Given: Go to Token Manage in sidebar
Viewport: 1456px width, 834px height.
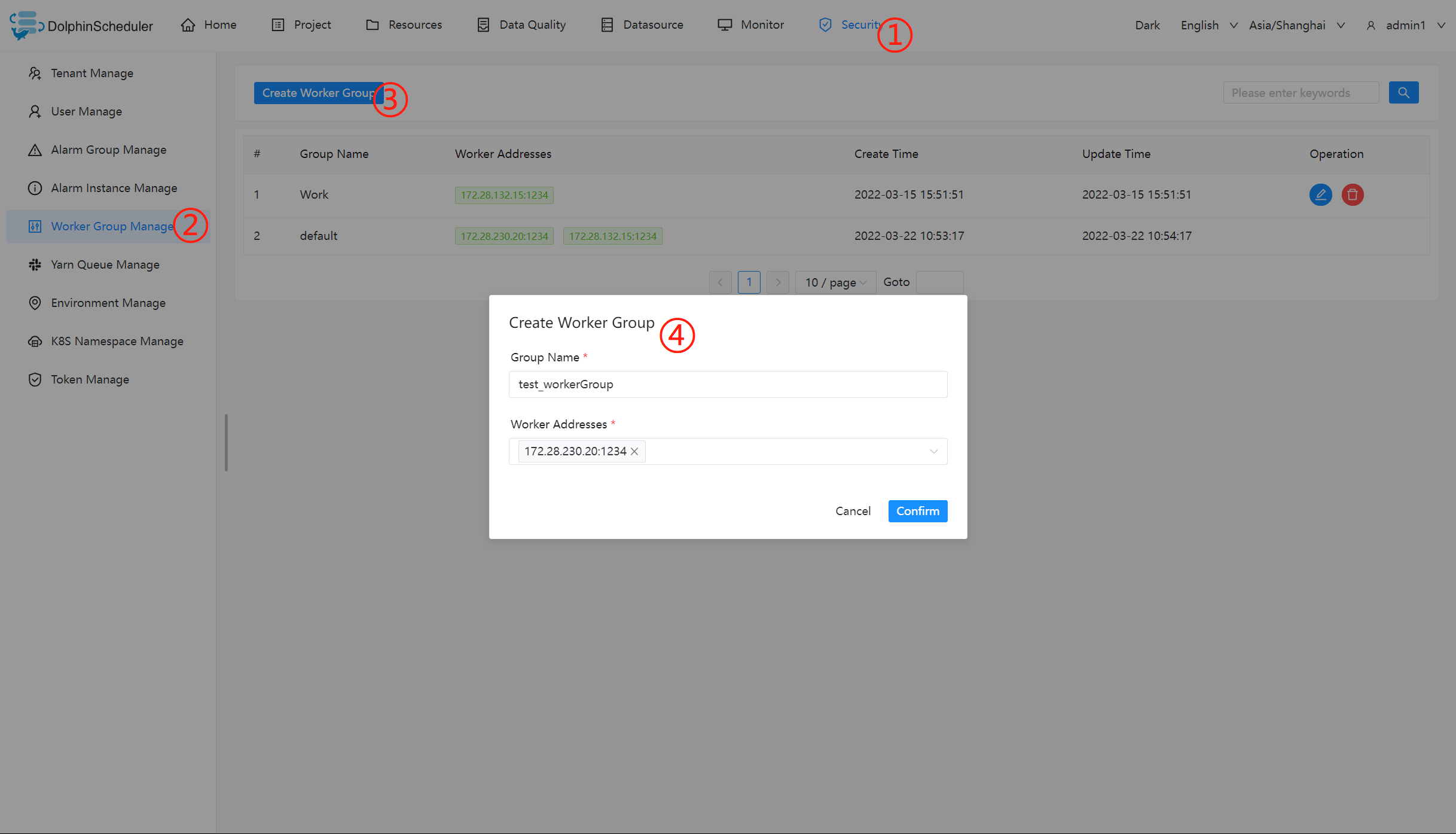Looking at the screenshot, I should coord(90,379).
